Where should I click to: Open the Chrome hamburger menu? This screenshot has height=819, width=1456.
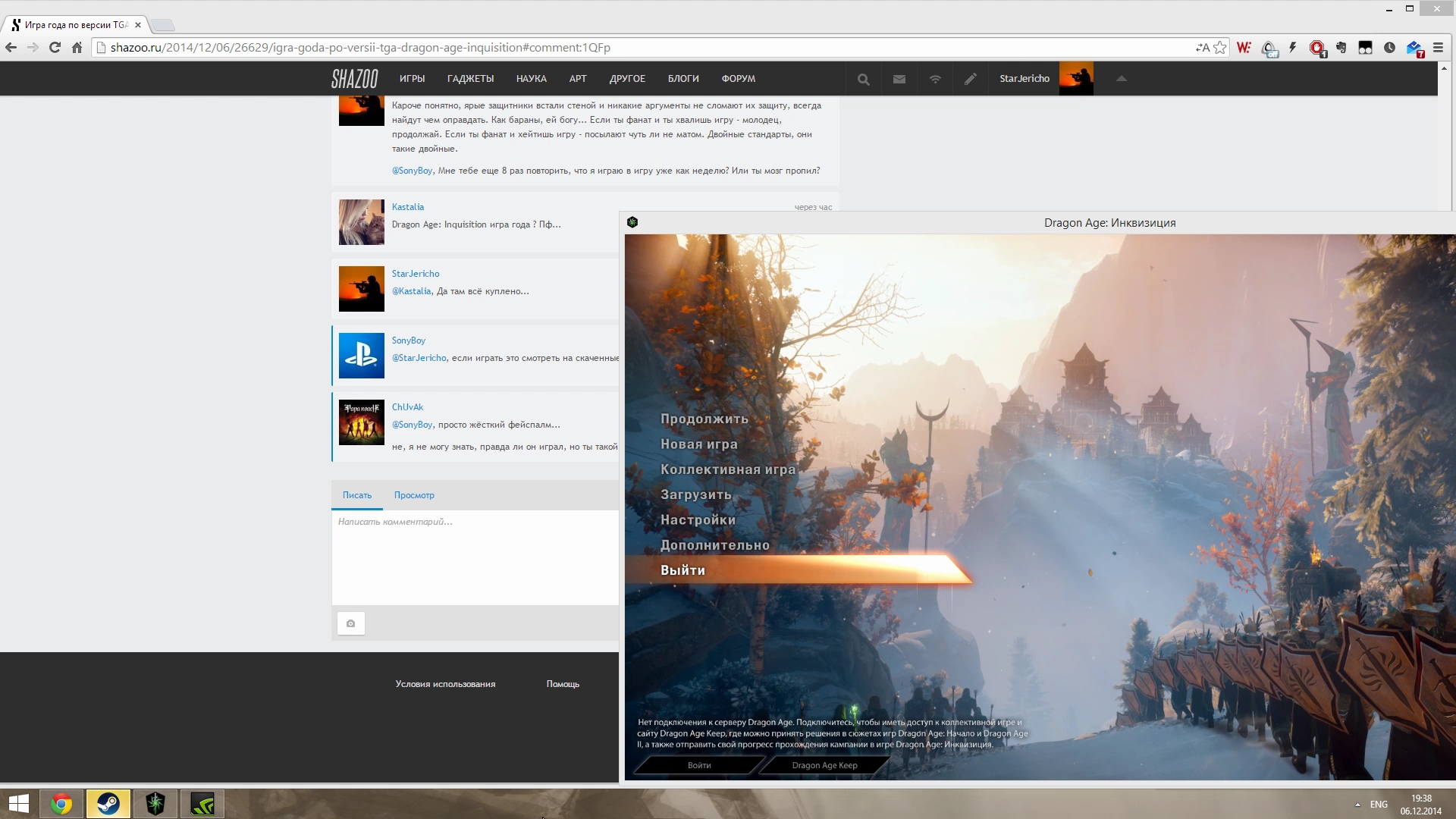point(1438,47)
